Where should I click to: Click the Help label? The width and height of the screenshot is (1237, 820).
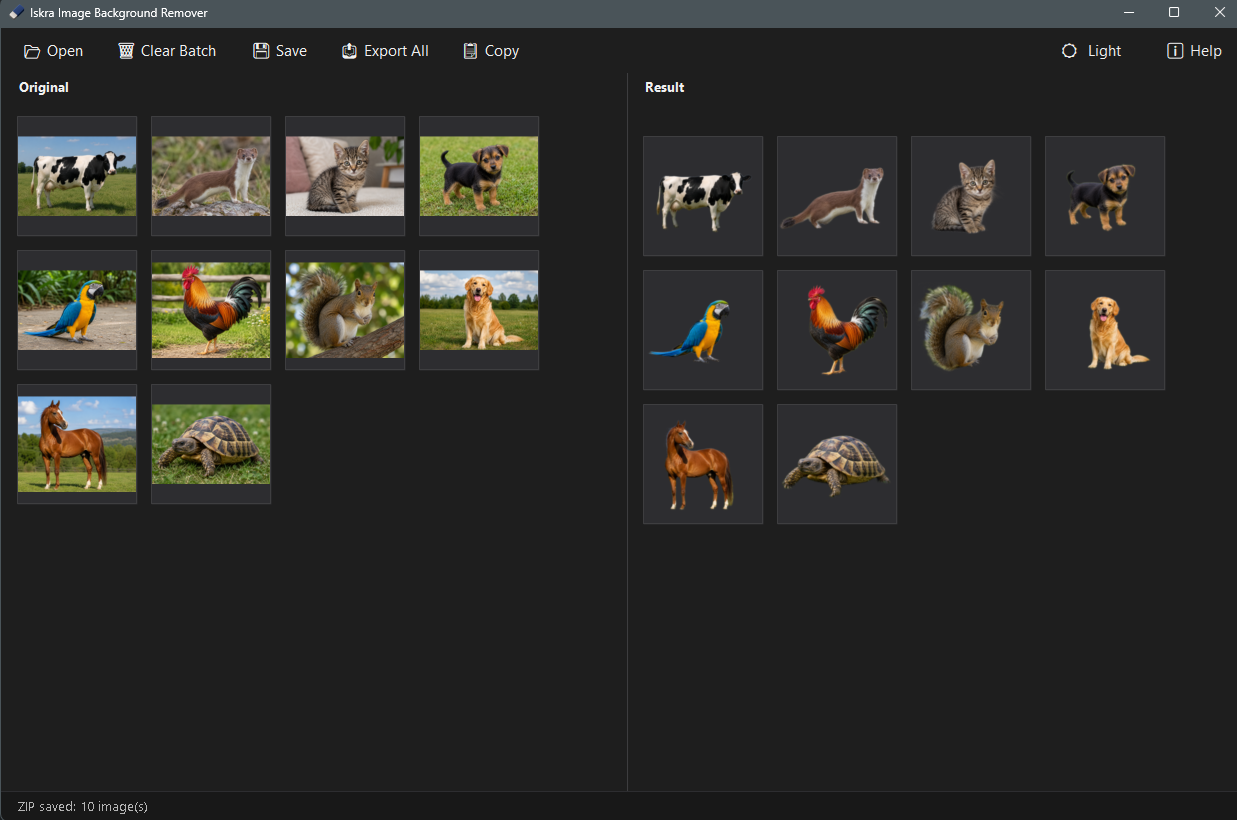[x=1206, y=51]
